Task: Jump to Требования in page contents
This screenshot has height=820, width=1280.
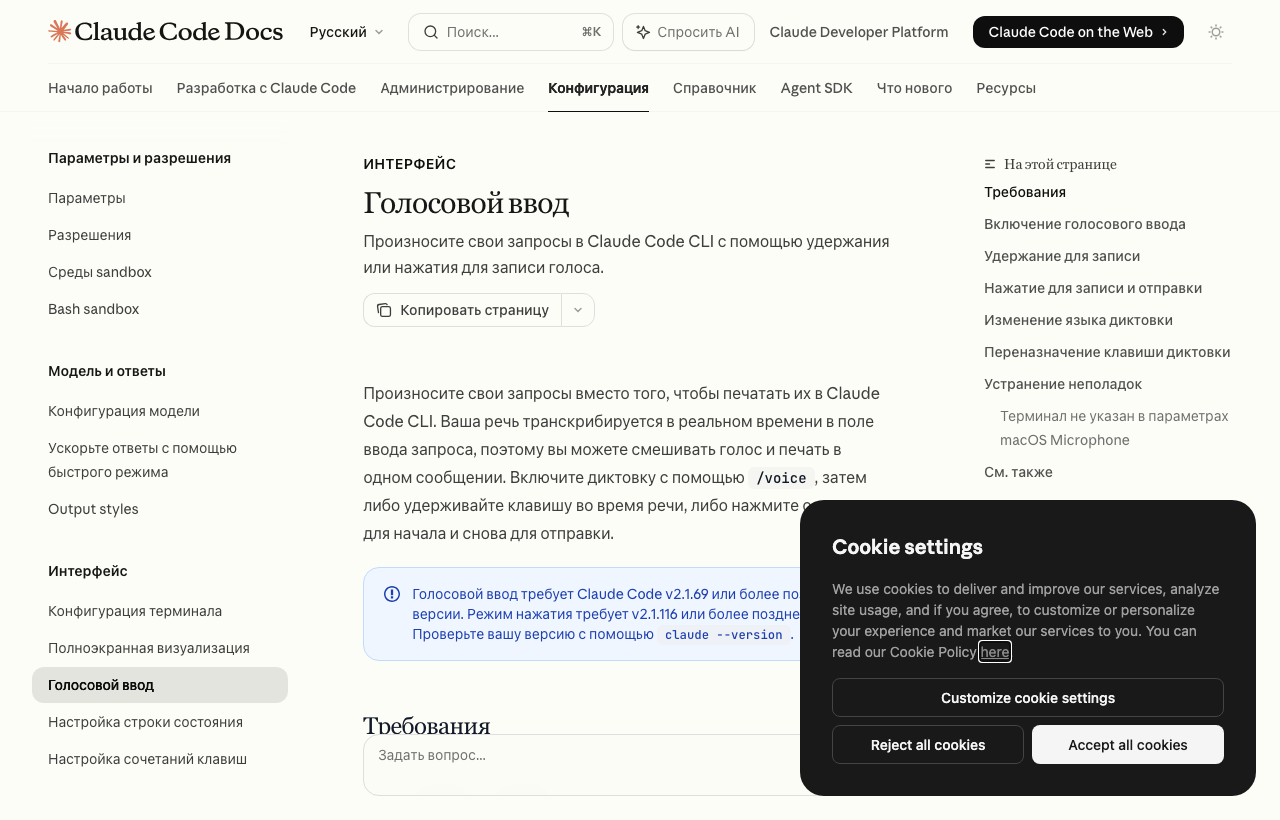Action: click(1025, 192)
